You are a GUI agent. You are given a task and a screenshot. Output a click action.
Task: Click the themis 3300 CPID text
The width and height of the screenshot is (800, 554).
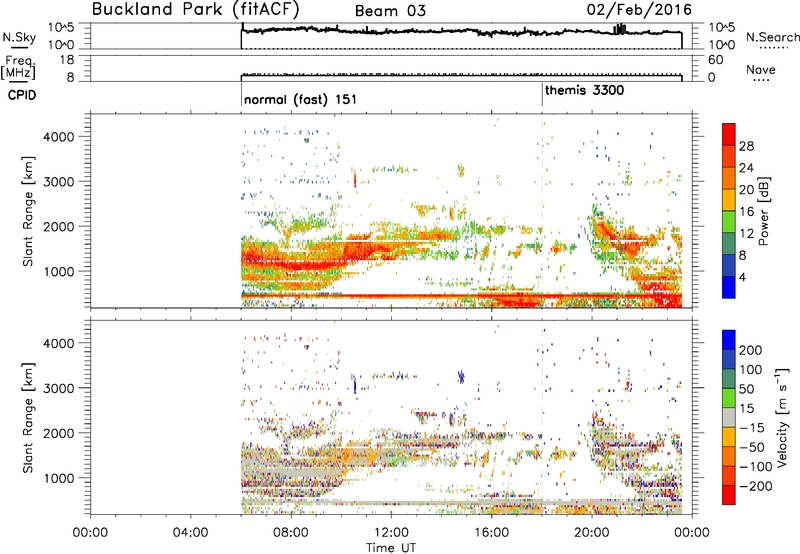(x=584, y=90)
